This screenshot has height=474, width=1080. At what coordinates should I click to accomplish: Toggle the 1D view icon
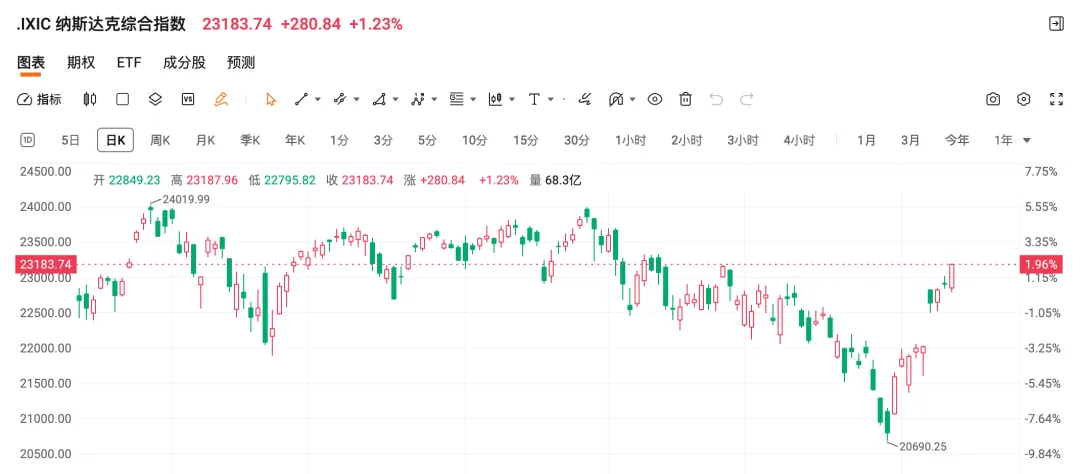click(28, 140)
